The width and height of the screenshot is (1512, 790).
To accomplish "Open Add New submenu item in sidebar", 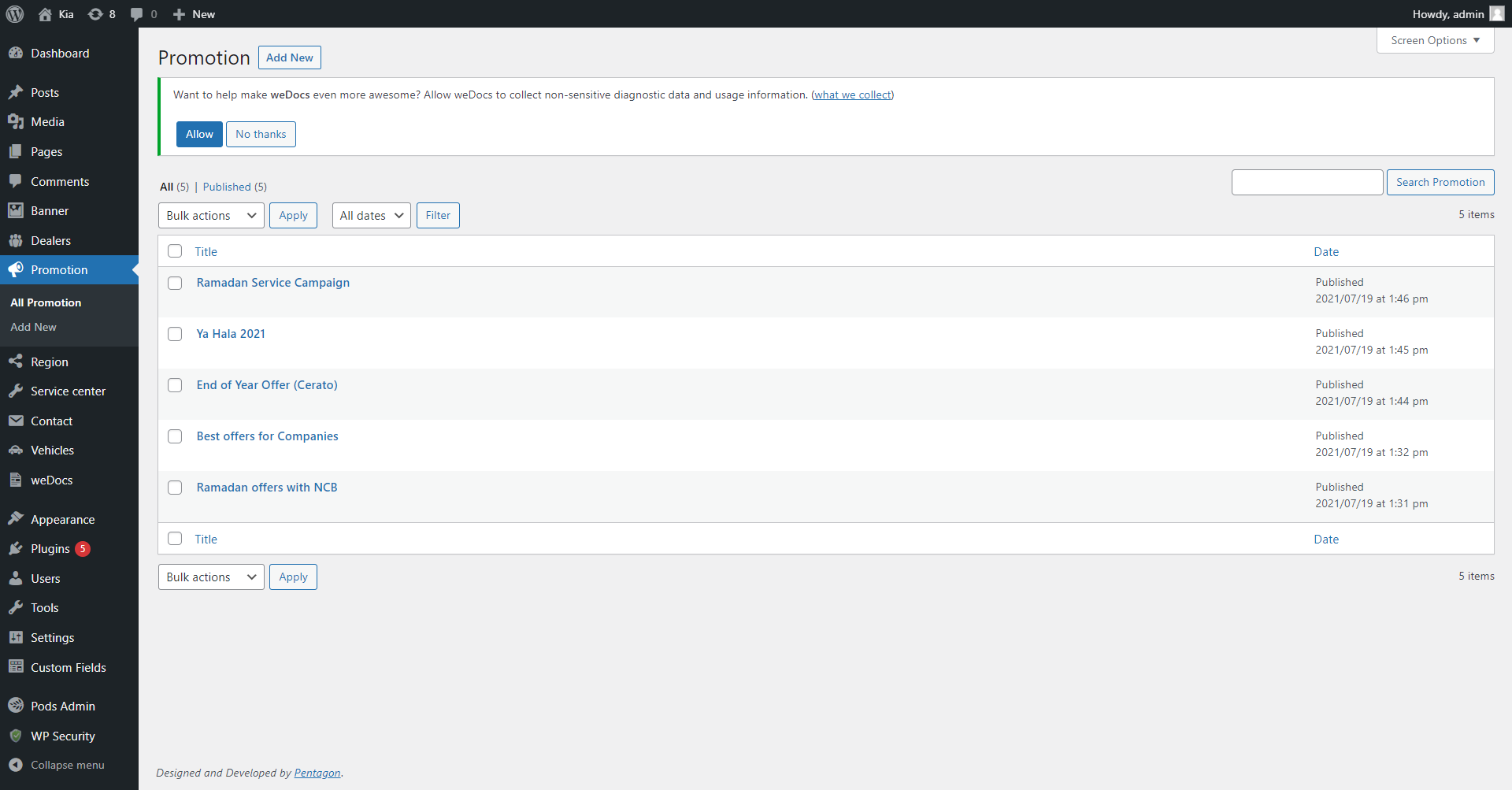I will pyautogui.click(x=33, y=327).
